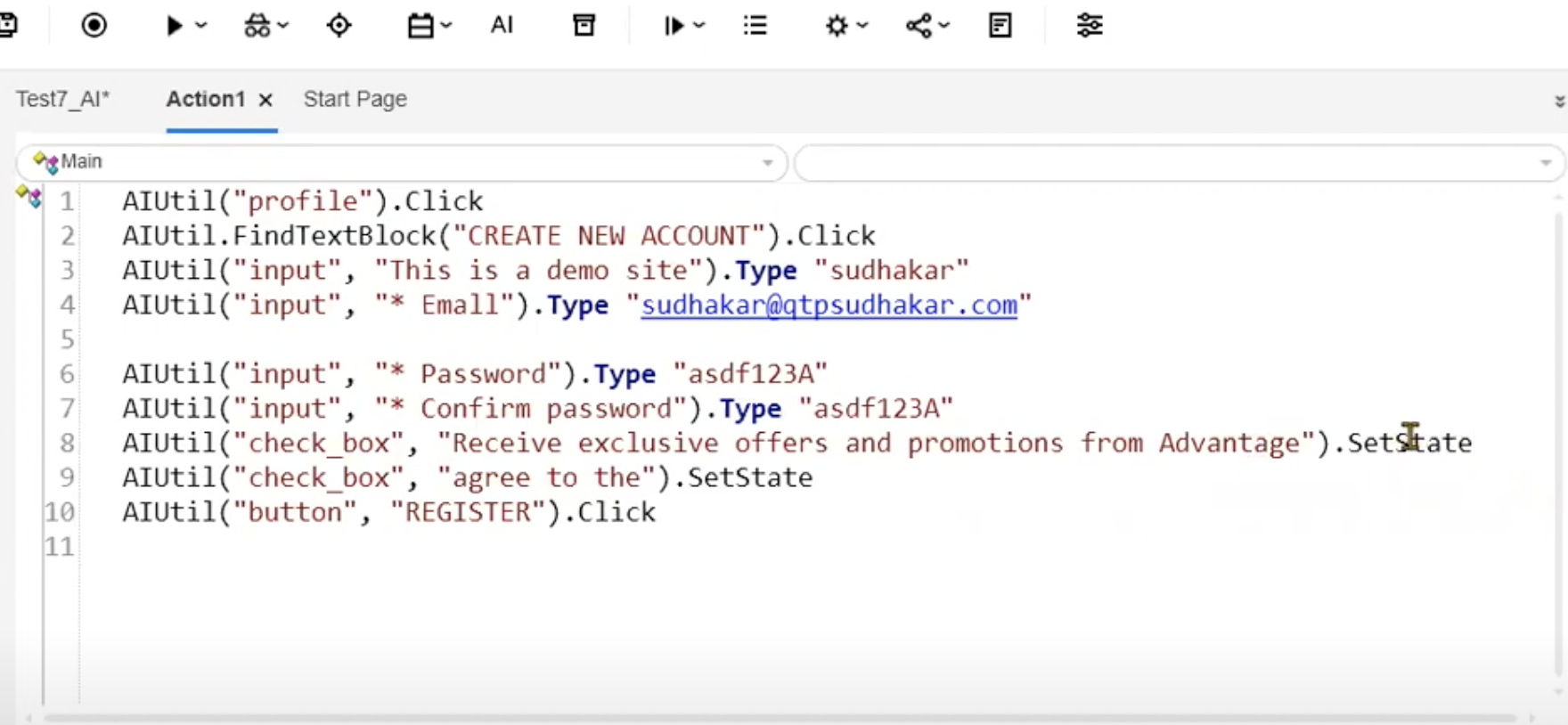
Task: Expand the calendar icon dropdown arrow
Action: point(446,25)
